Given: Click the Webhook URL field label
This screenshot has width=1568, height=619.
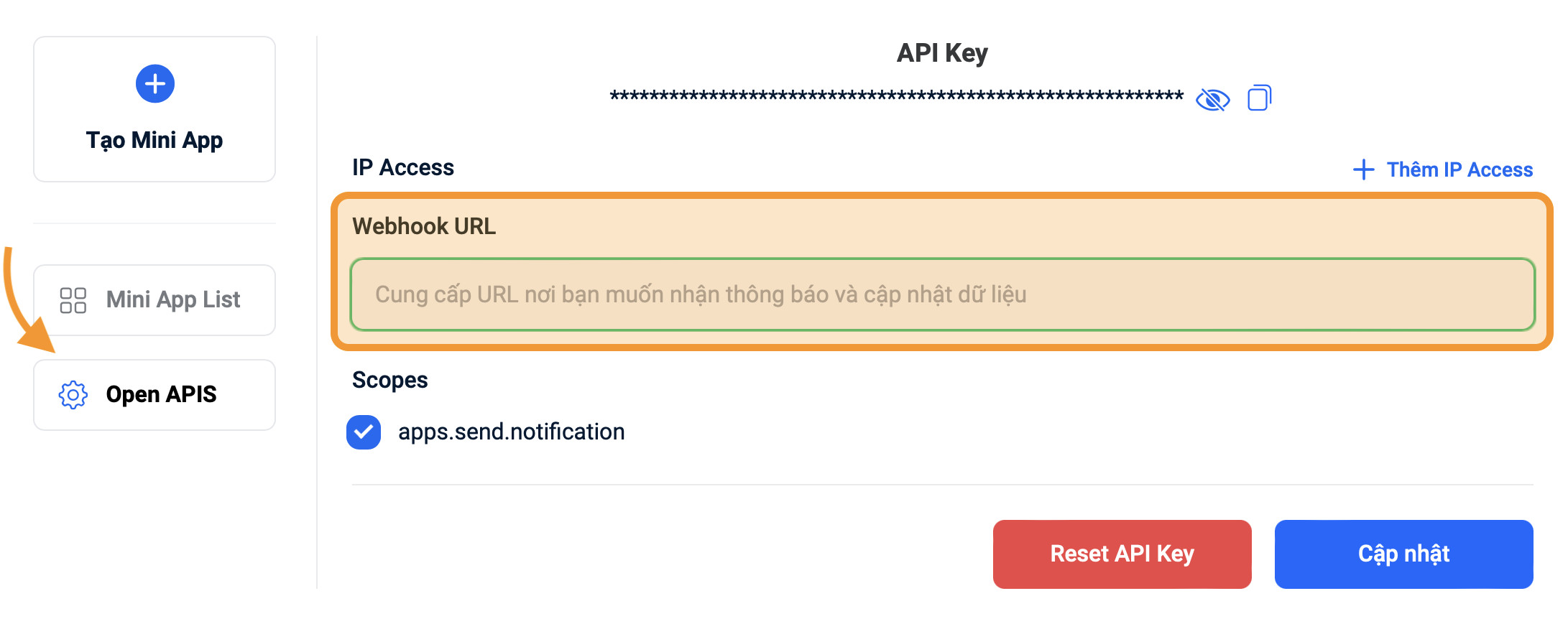Looking at the screenshot, I should [x=424, y=226].
